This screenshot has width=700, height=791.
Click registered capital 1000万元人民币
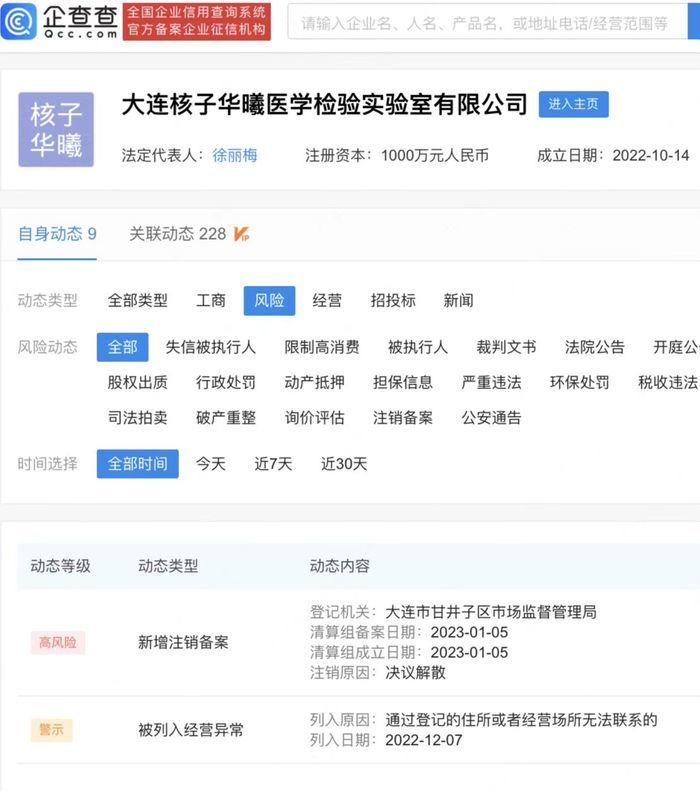435,155
